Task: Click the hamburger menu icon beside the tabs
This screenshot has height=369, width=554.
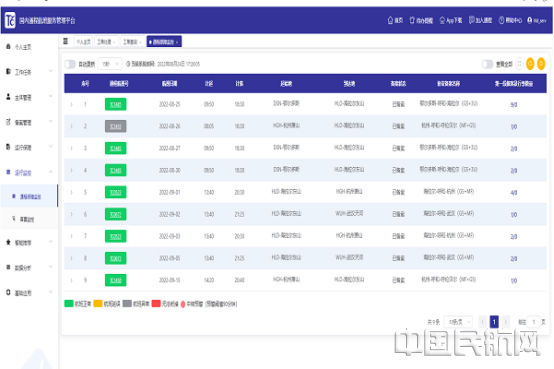Action: (x=65, y=41)
